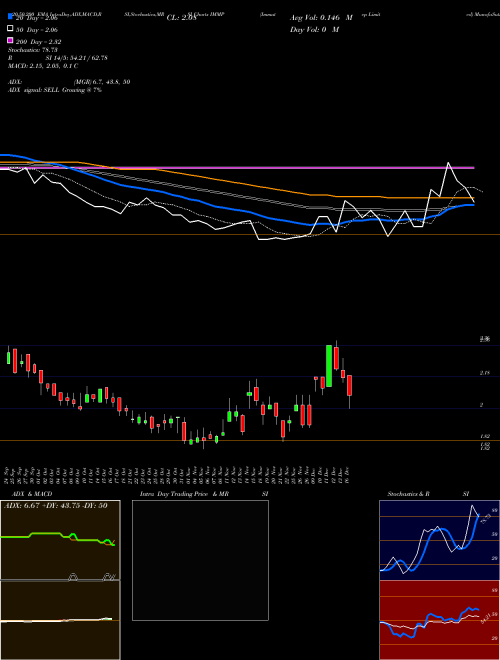Click the magenta 200 Day legend swatch
The image size is (500, 660).
click(x=10, y=40)
